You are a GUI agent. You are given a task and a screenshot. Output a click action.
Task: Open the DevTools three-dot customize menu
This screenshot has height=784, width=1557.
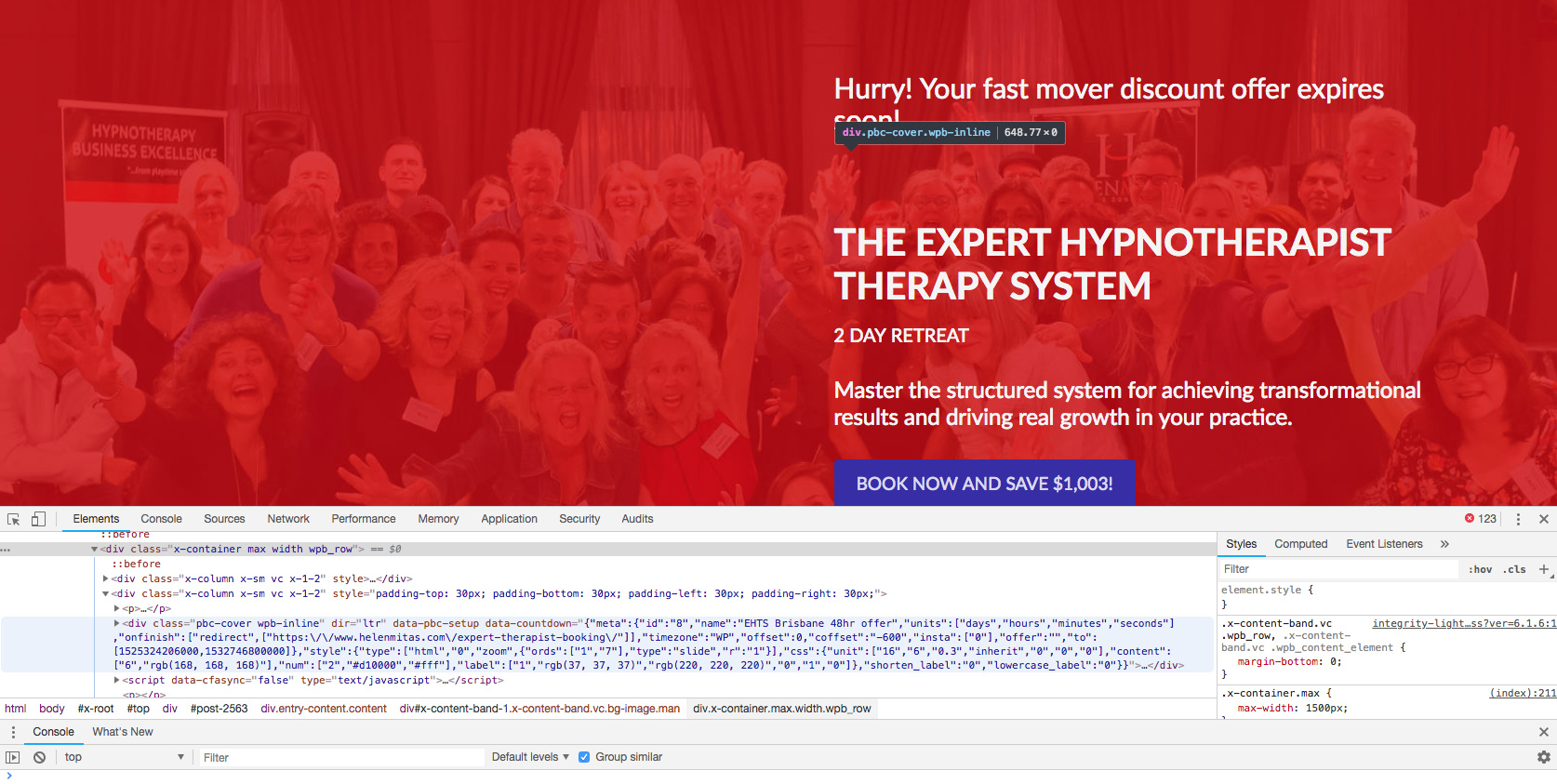pyautogui.click(x=1518, y=519)
